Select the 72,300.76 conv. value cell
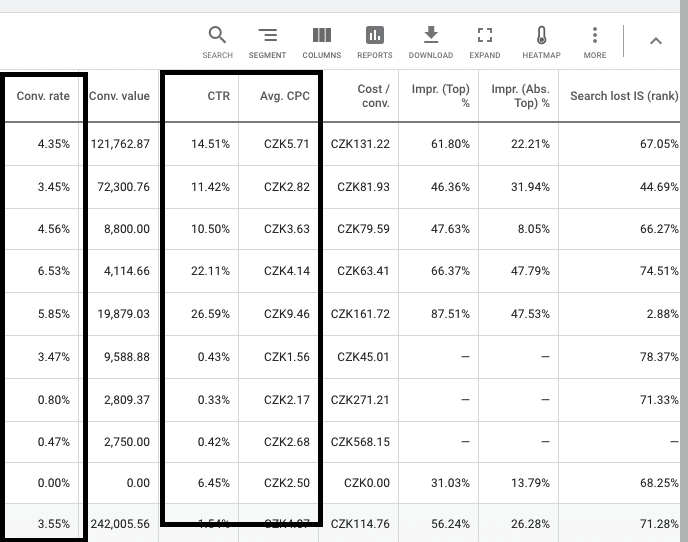This screenshot has width=688, height=542. [123, 187]
